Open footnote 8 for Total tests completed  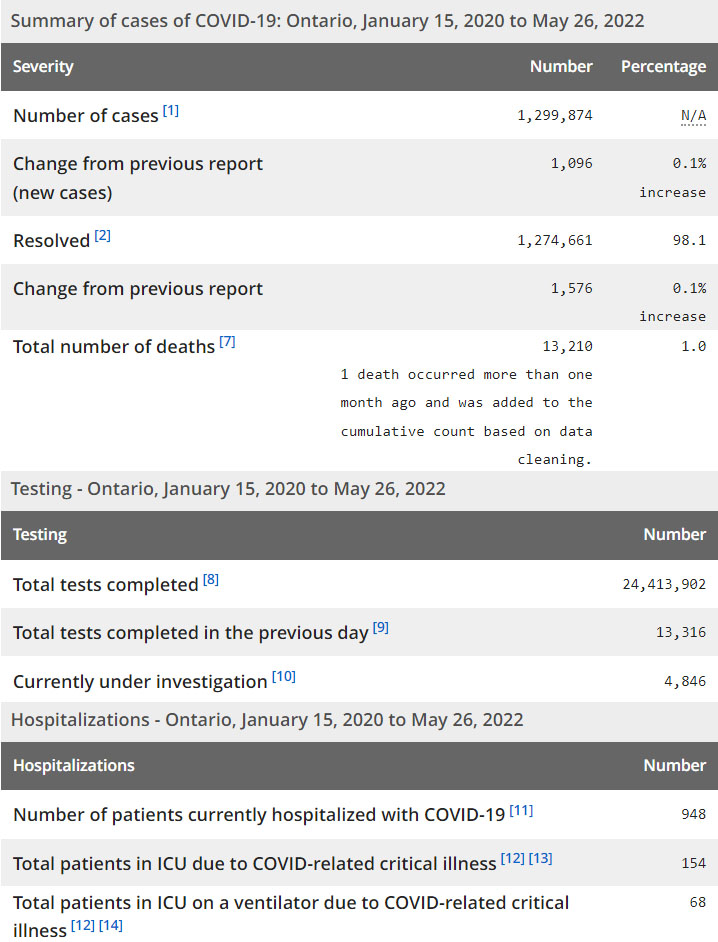(210, 580)
